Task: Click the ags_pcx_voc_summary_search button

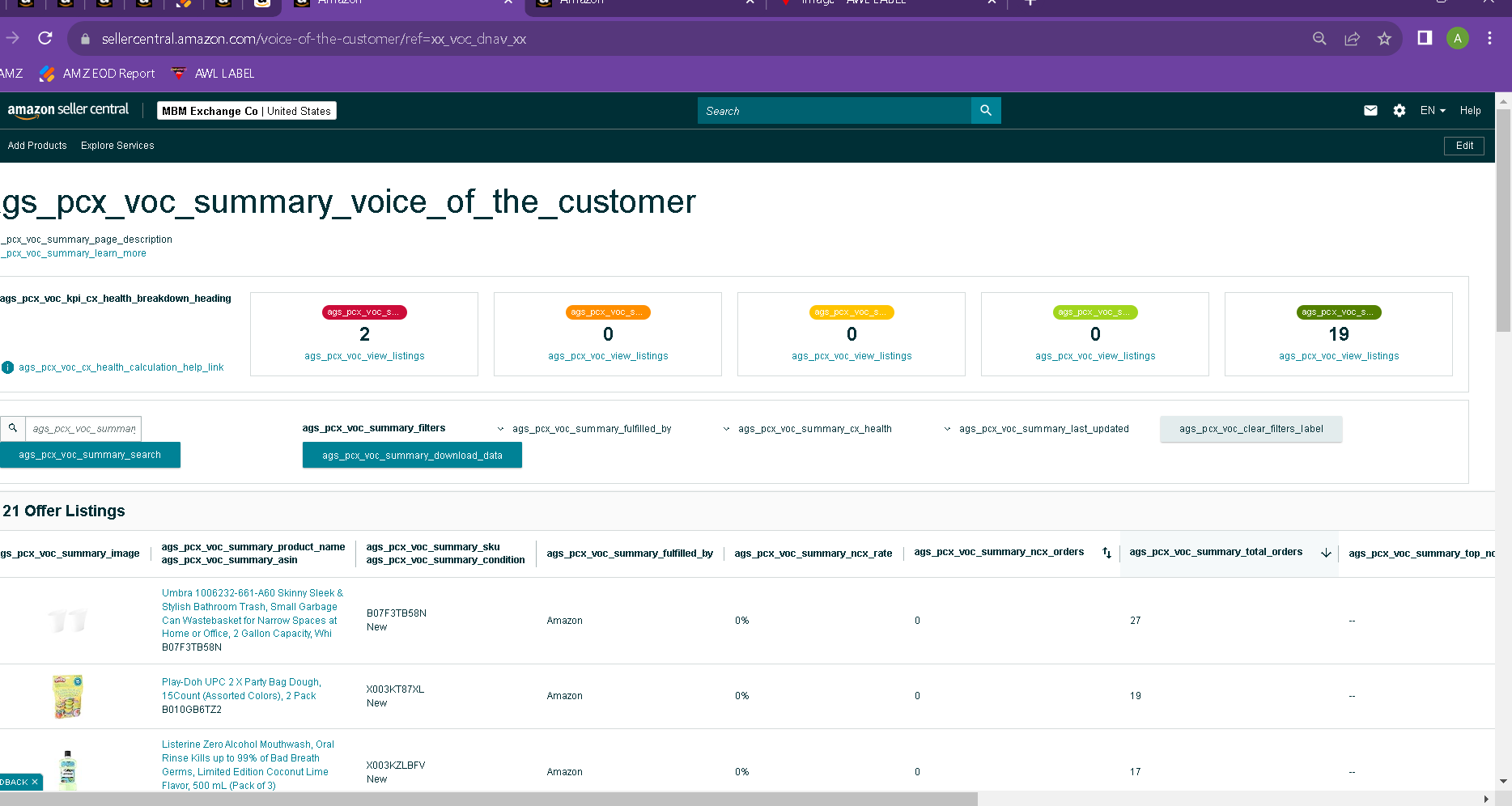Action: (x=90, y=455)
